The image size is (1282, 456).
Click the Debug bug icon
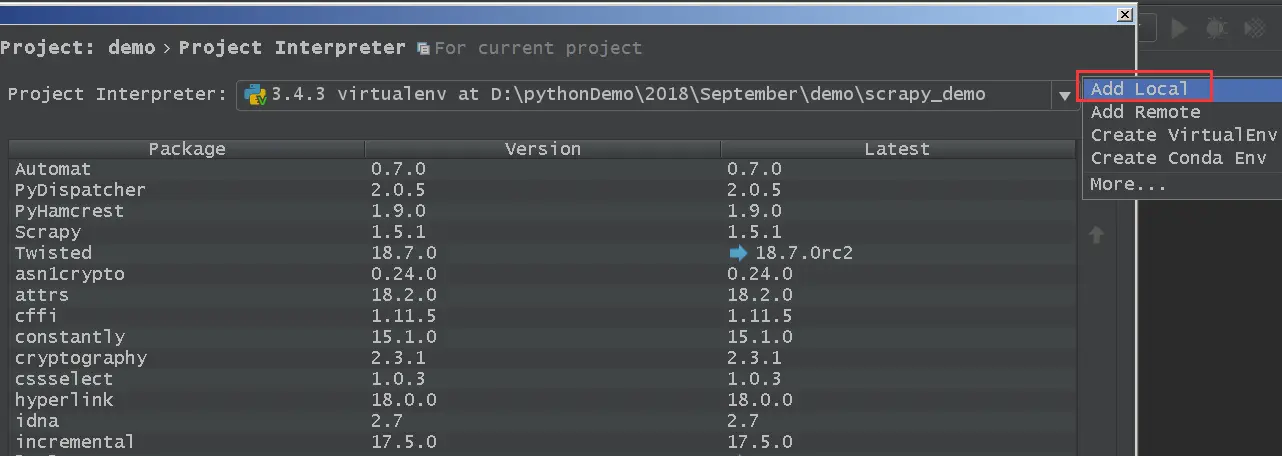(x=1216, y=29)
